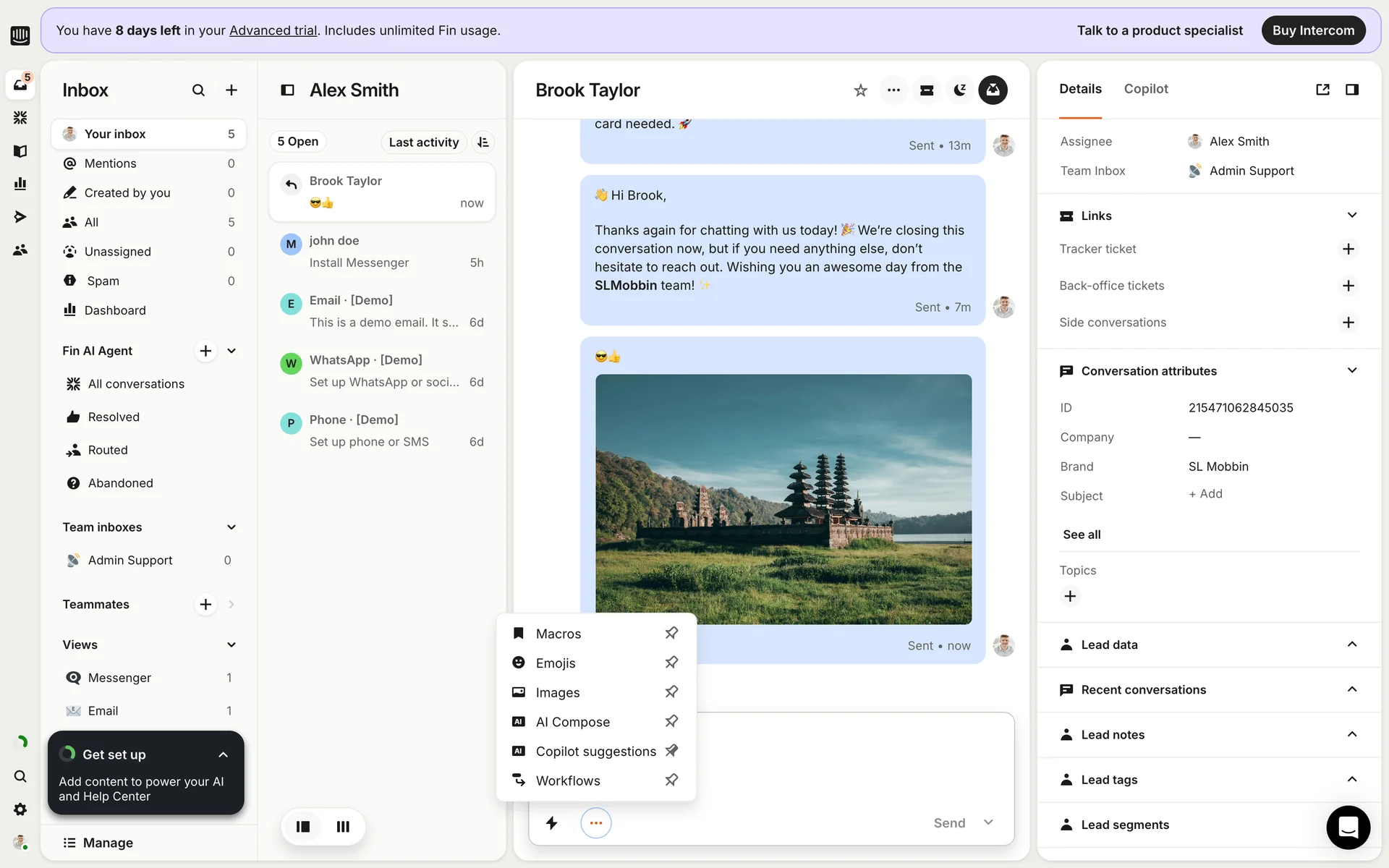Open the Advanced trial link
1389x868 pixels.
273,30
